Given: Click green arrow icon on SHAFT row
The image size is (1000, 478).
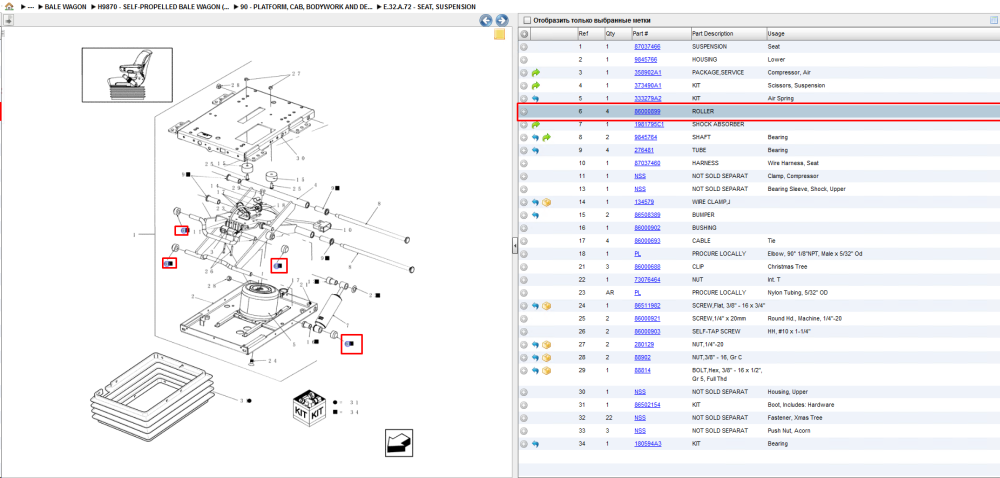Looking at the screenshot, I should 547,137.
